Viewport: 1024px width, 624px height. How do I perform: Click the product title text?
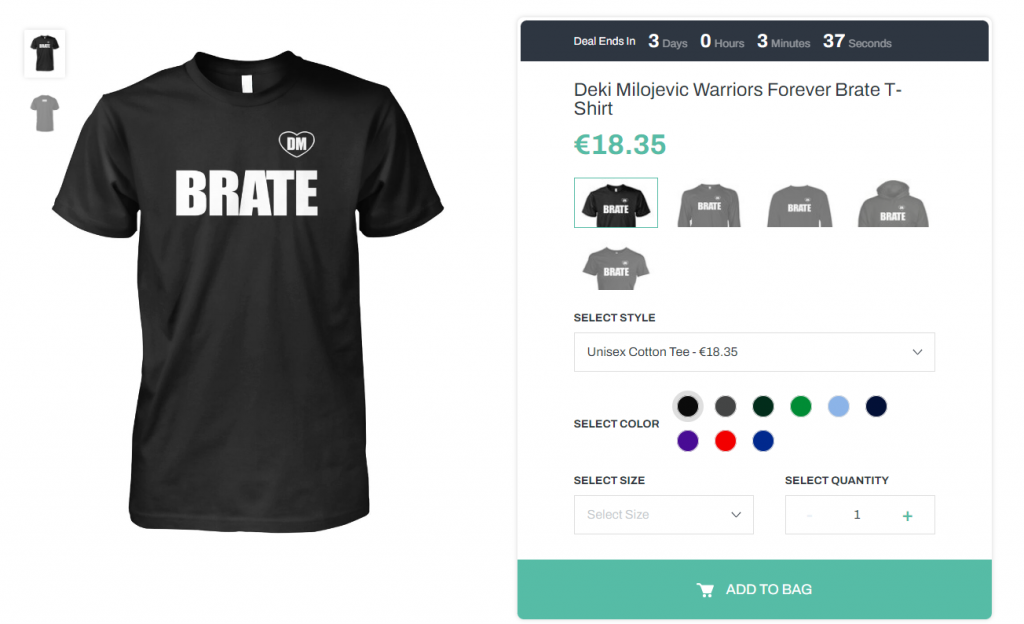pos(737,98)
